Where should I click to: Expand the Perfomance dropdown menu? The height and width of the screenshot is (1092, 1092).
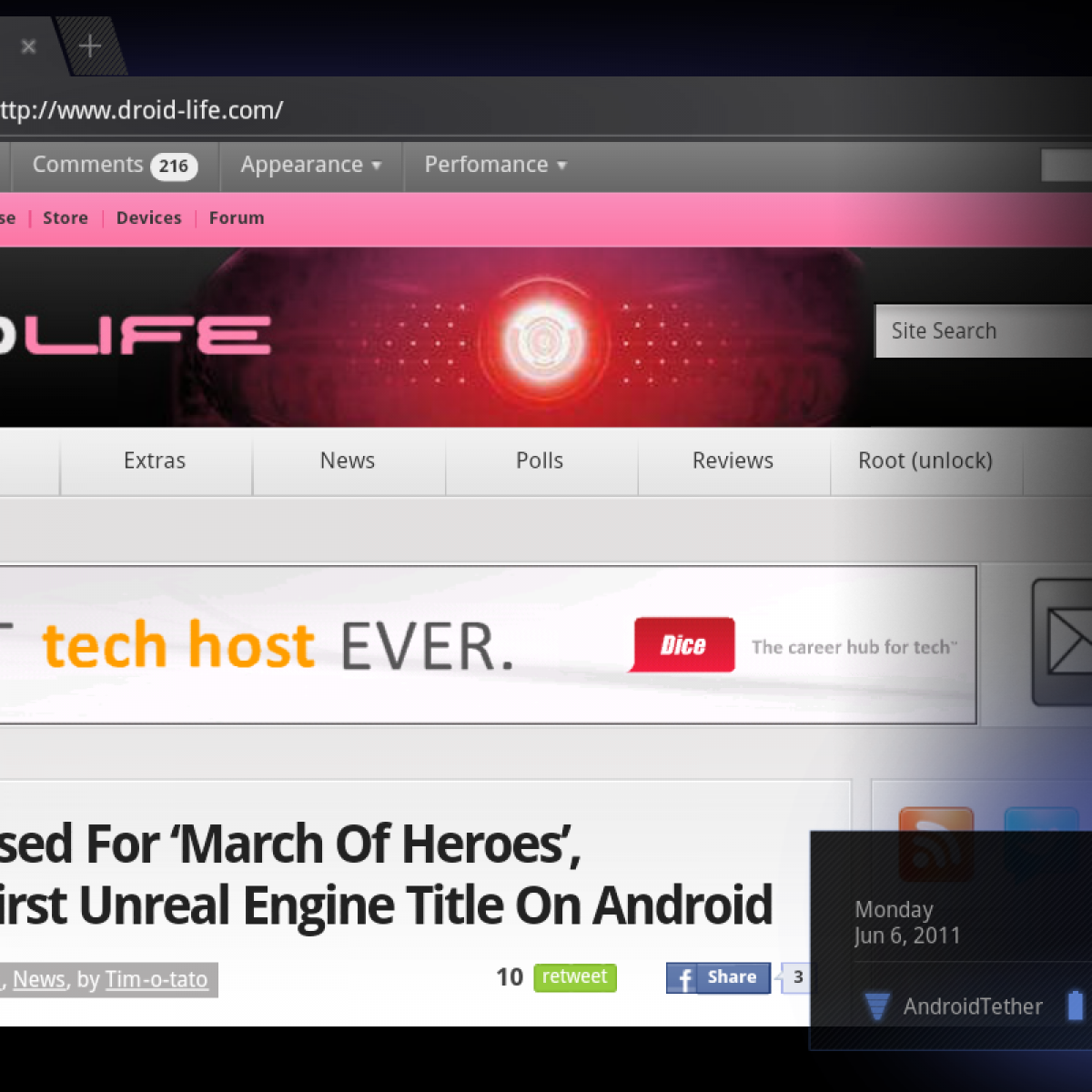495,165
